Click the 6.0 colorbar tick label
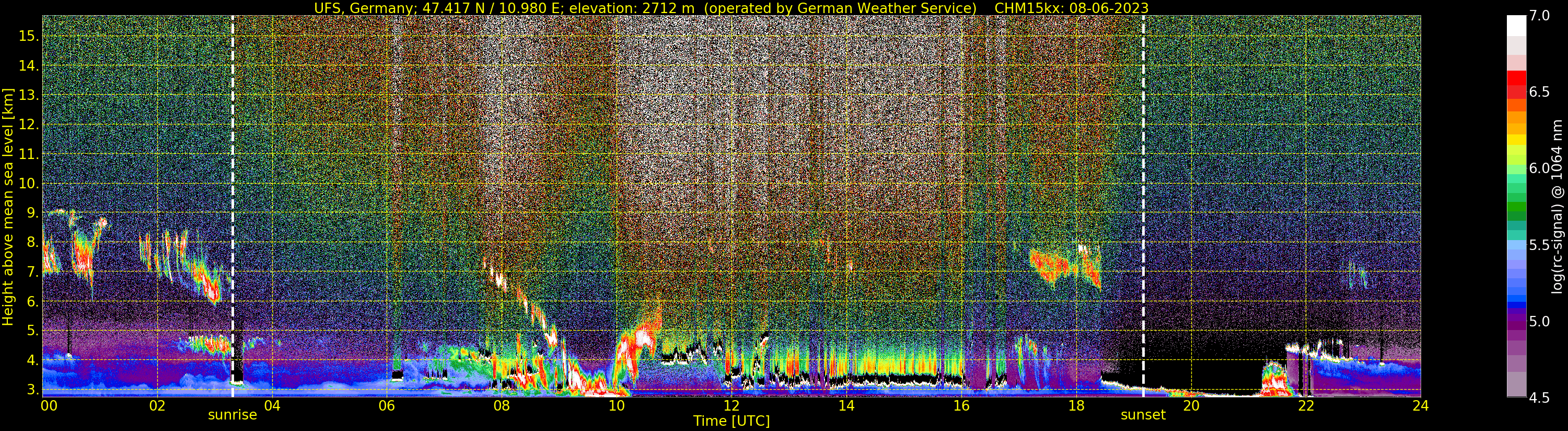 pyautogui.click(x=1539, y=168)
